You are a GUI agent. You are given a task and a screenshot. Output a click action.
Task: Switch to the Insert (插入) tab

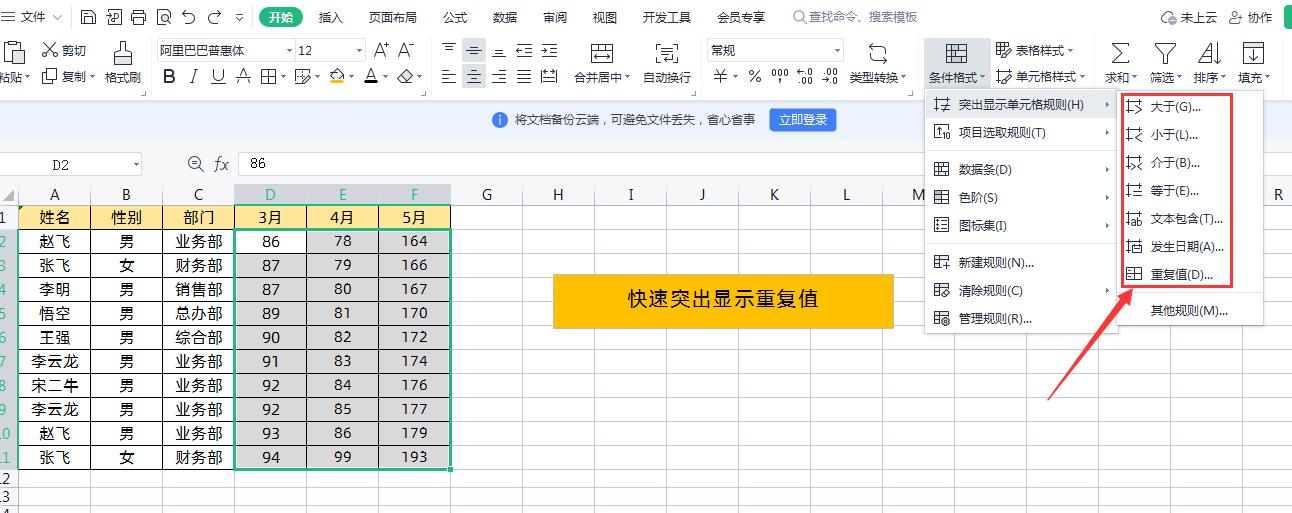click(x=330, y=17)
